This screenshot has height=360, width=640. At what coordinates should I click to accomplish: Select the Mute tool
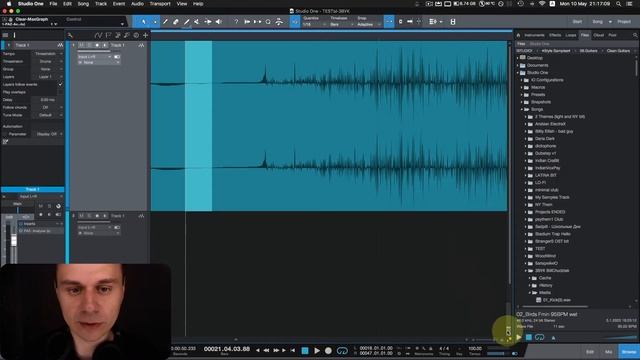pyautogui.click(x=197, y=22)
